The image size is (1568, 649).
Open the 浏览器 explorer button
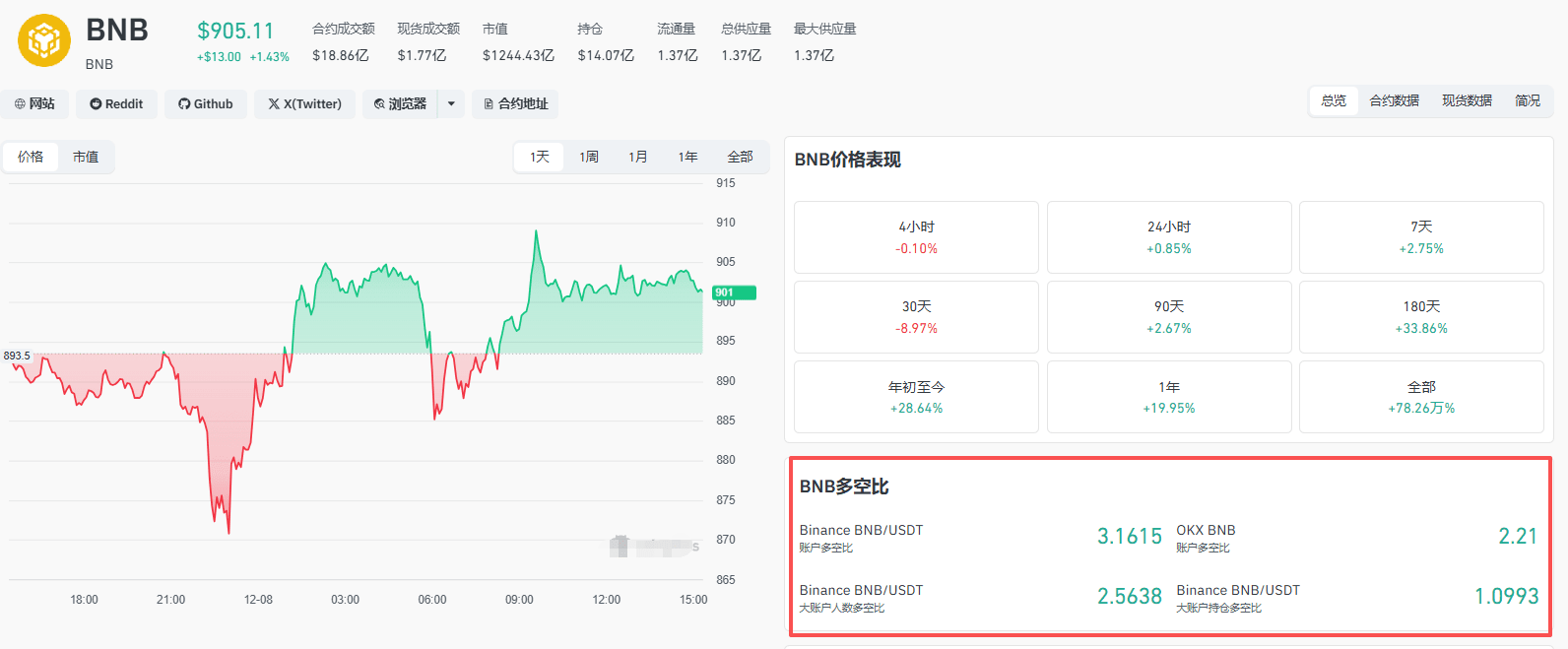[x=401, y=103]
